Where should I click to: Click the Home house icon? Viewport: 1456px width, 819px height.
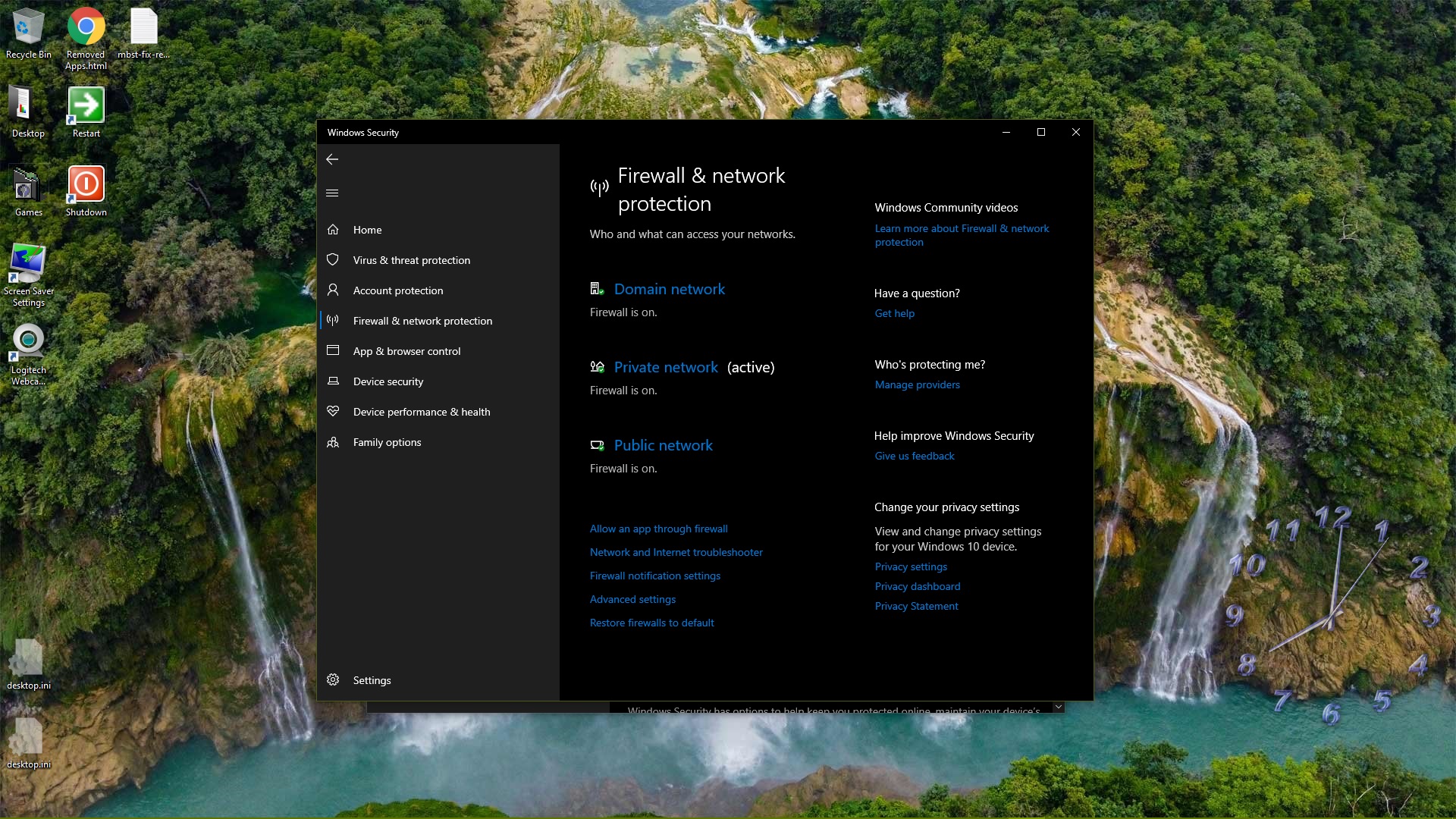click(x=333, y=229)
